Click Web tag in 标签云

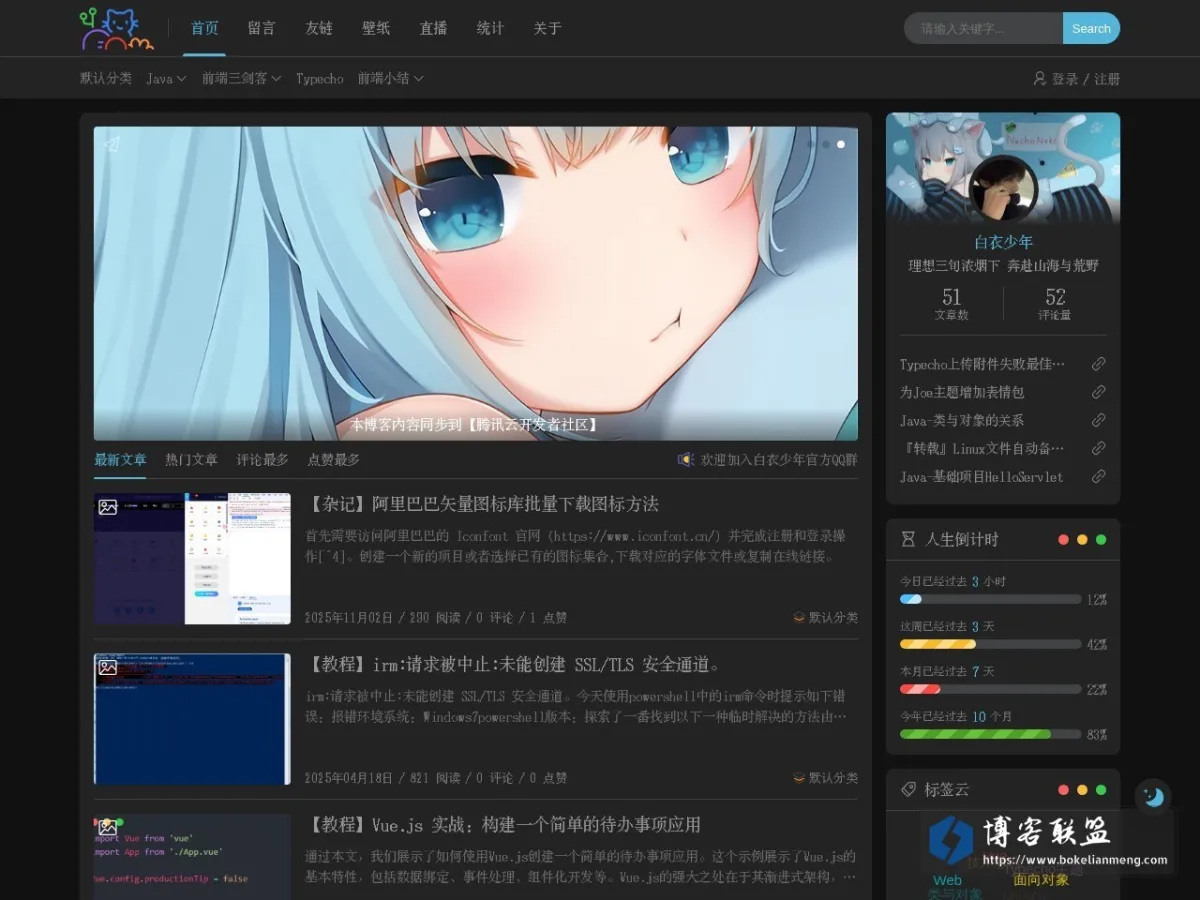947,881
